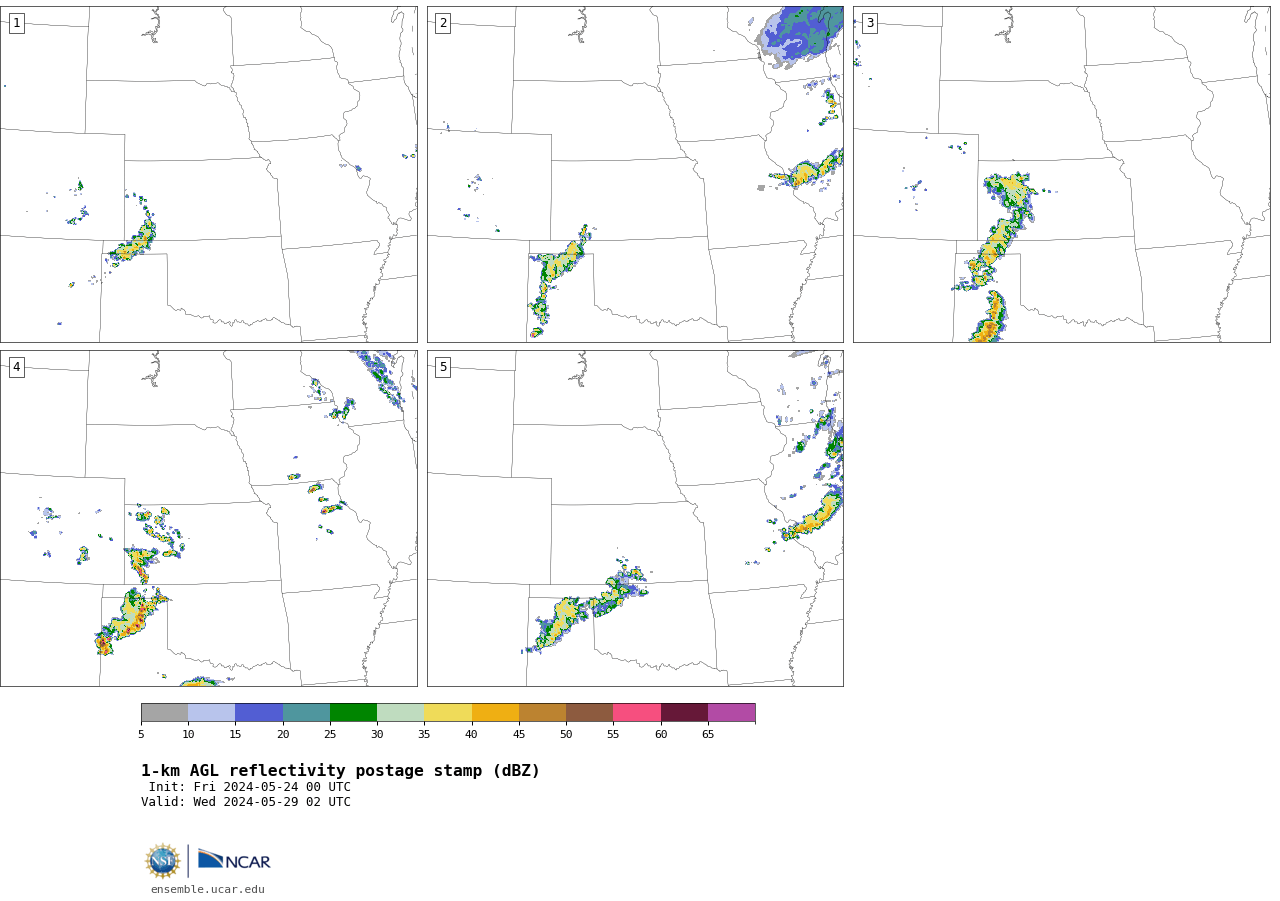Click the maroon 60-65 dBZ swatch
The width and height of the screenshot is (1280, 901).
(684, 713)
